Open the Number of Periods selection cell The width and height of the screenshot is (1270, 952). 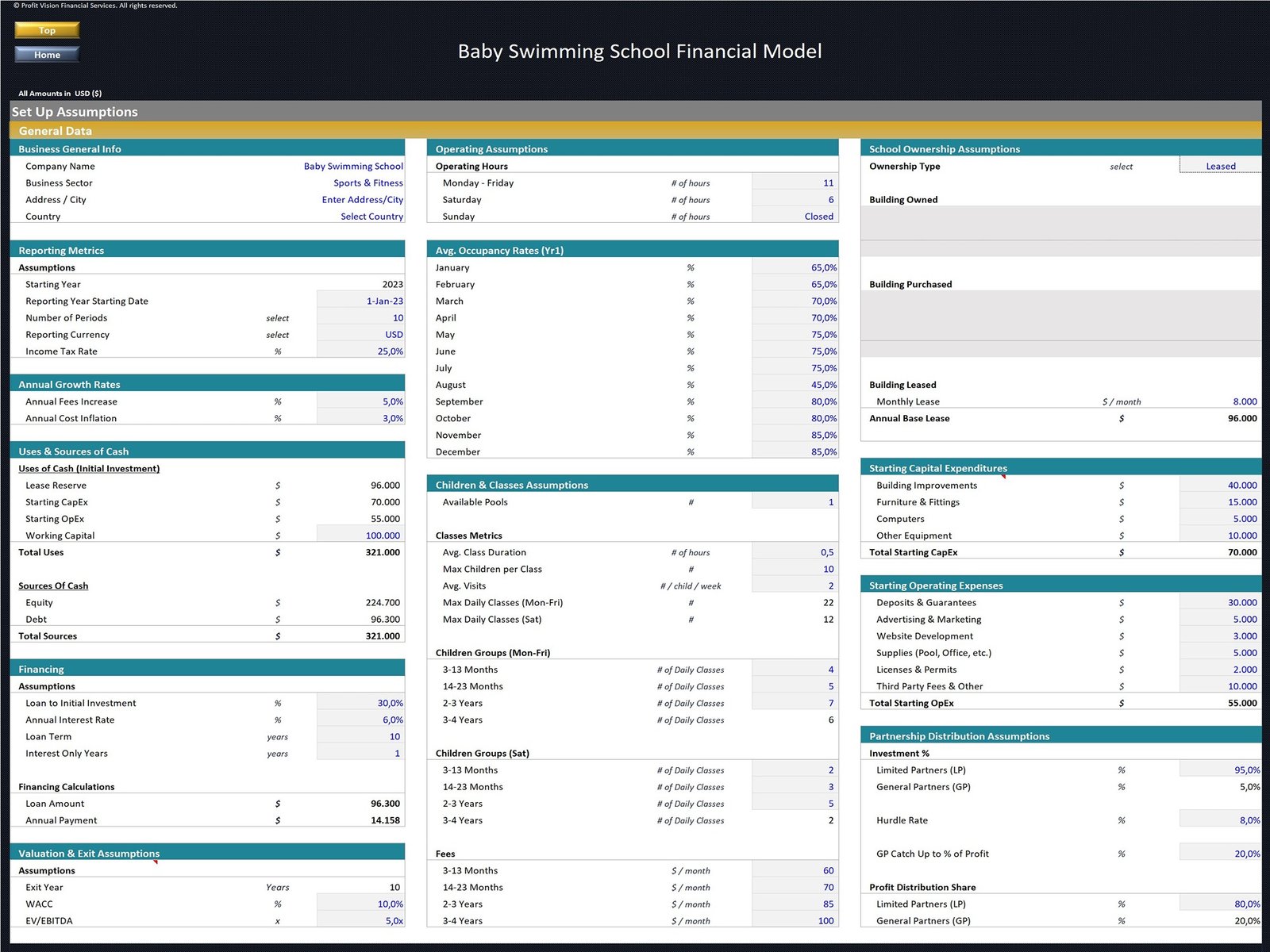[361, 318]
